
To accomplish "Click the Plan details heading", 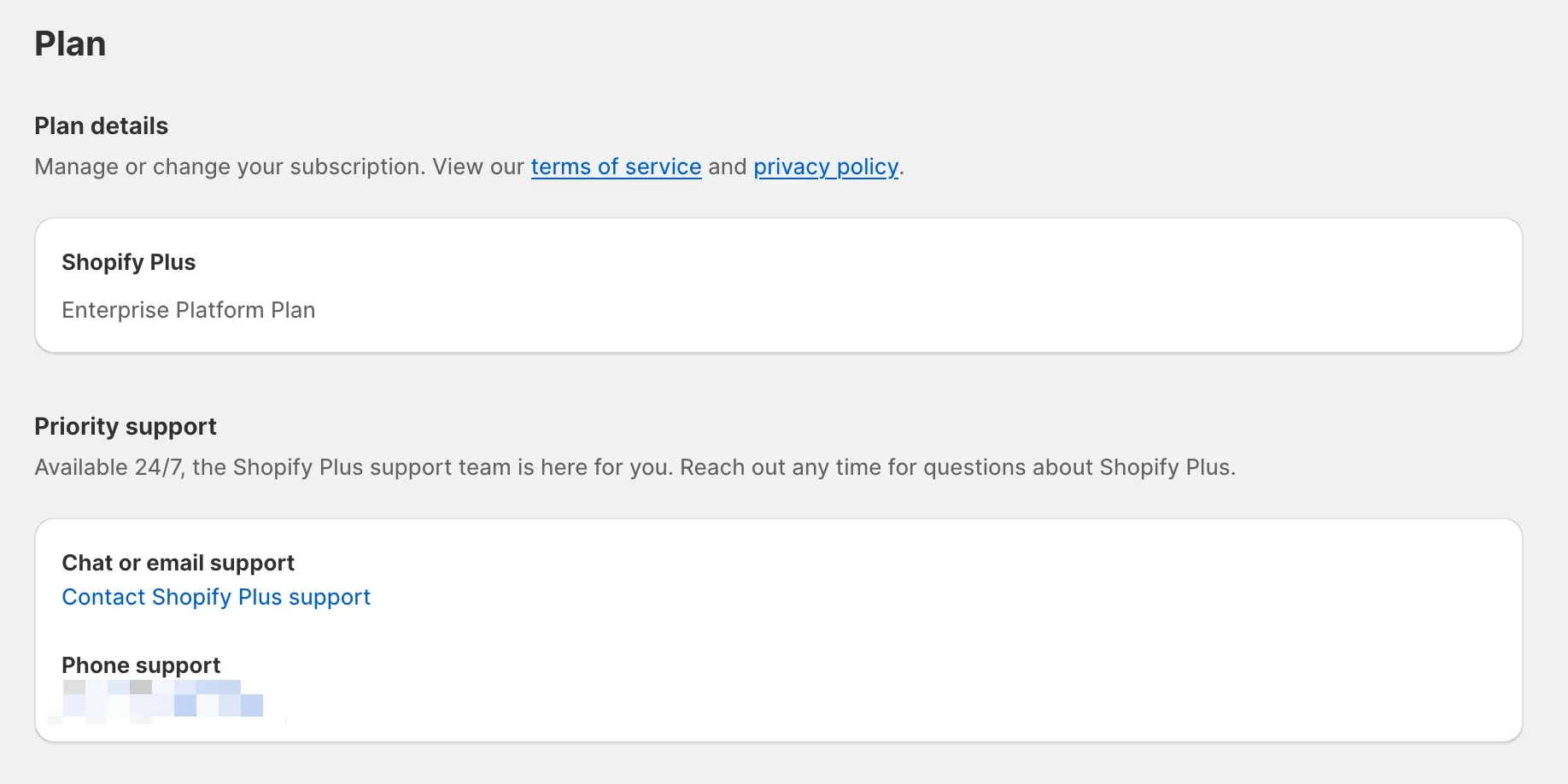I will point(102,126).
